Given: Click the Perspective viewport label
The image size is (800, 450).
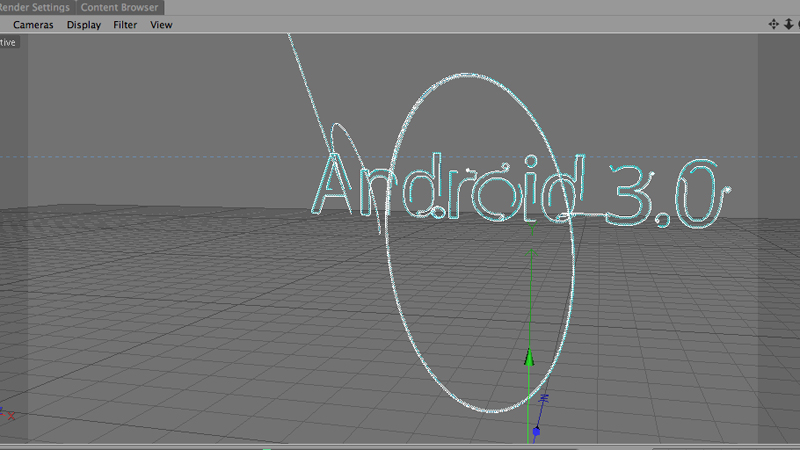Looking at the screenshot, I should [x=9, y=42].
